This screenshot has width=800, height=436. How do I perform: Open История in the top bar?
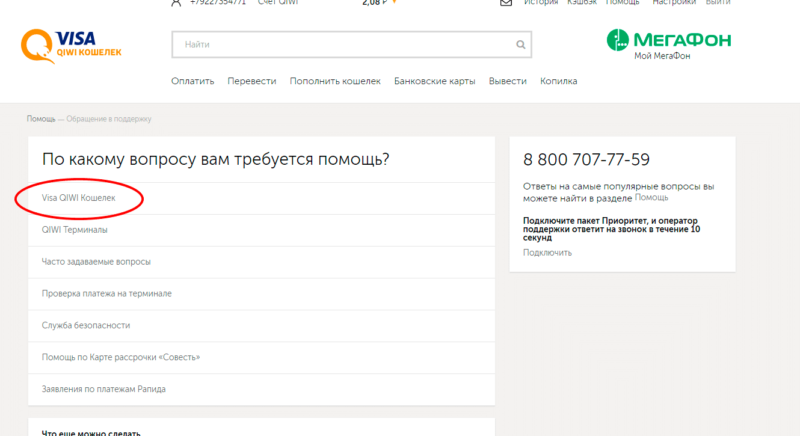coord(541,3)
